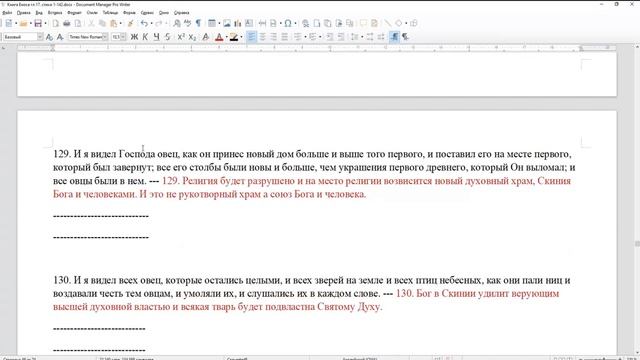Click the Clear direct formatting icon

[206, 37]
